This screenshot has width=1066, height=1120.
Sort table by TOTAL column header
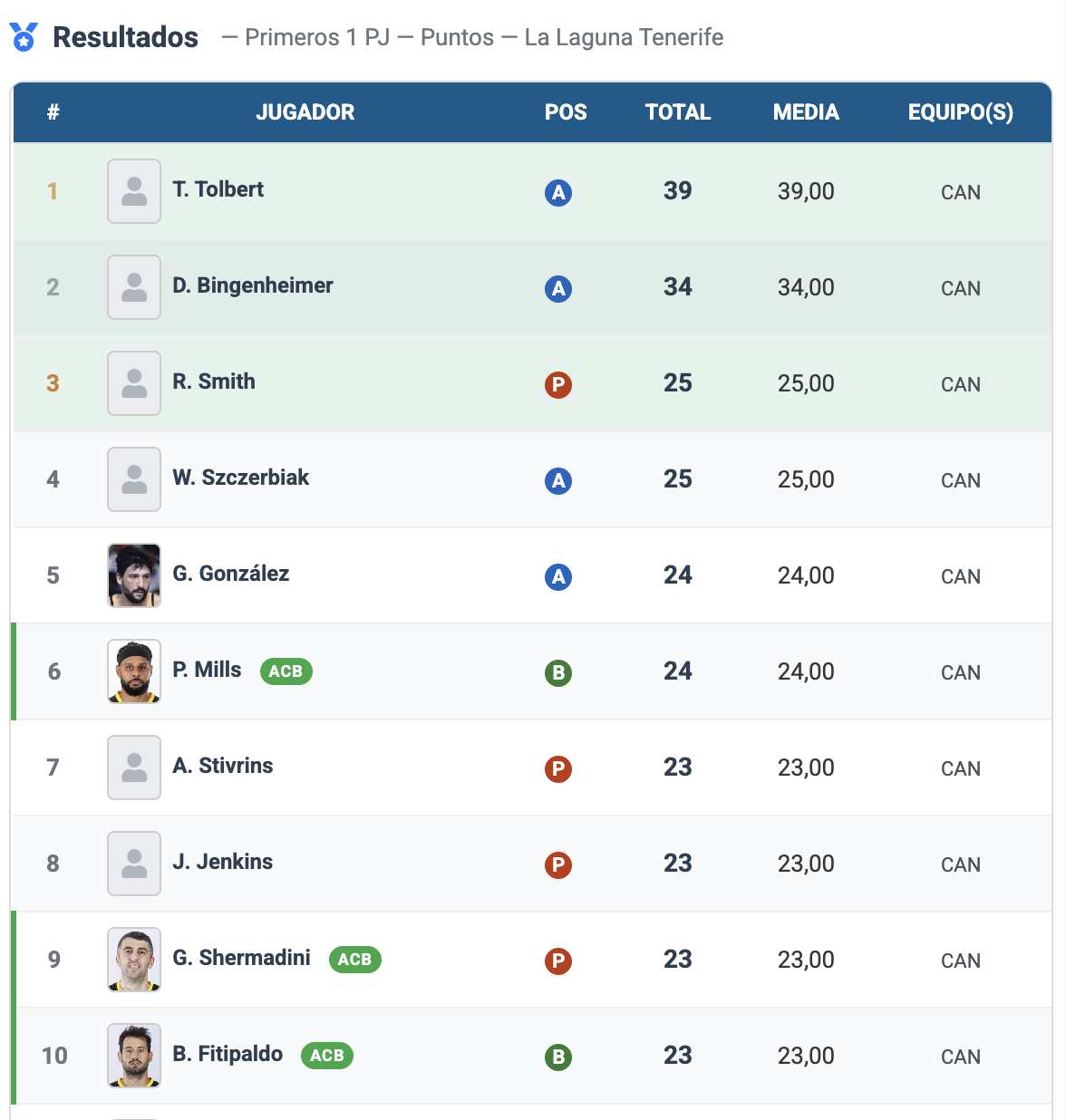[x=677, y=112]
